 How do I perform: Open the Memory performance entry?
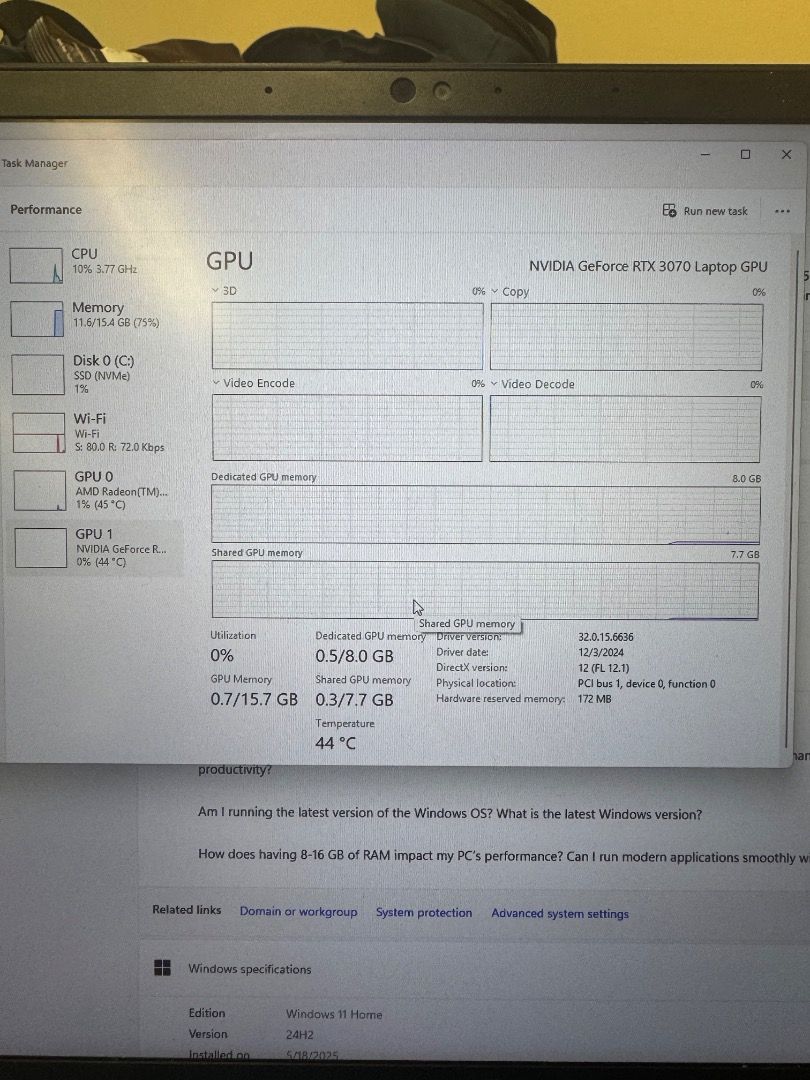pyautogui.click(x=94, y=319)
